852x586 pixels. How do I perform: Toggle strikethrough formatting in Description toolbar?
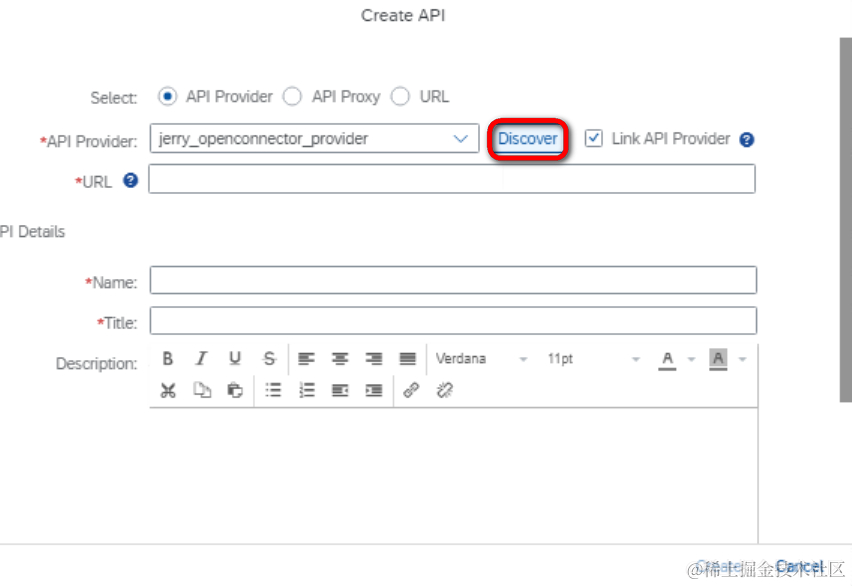pyautogui.click(x=269, y=358)
